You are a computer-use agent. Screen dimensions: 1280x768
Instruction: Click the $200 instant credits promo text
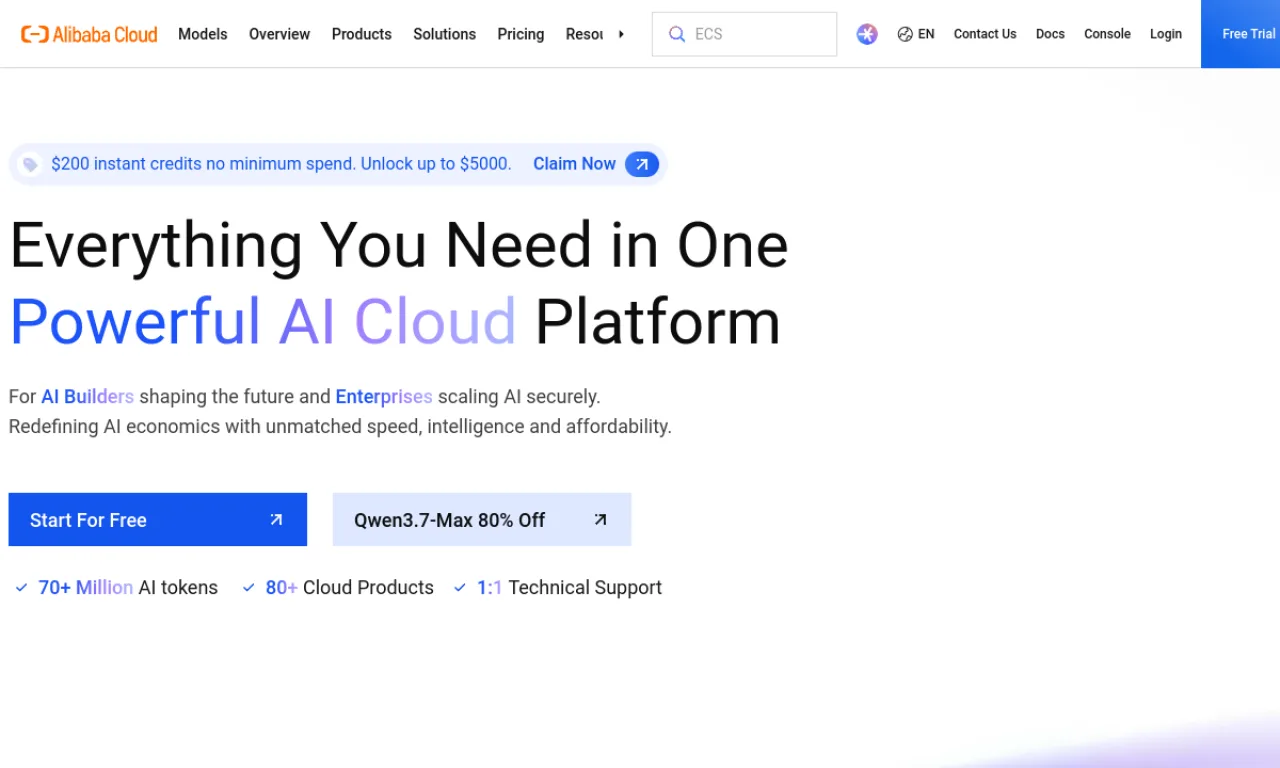coord(281,164)
